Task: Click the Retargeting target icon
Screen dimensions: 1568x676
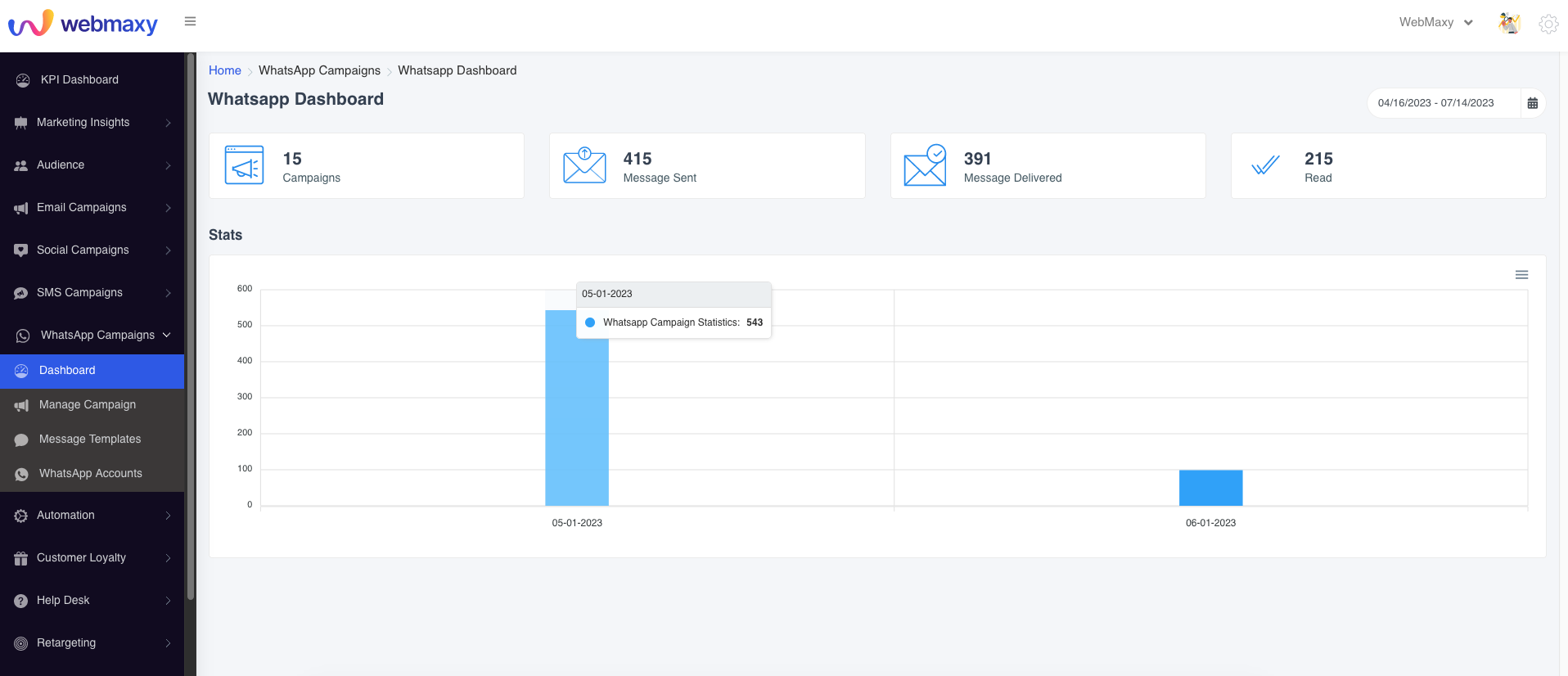Action: pos(21,643)
